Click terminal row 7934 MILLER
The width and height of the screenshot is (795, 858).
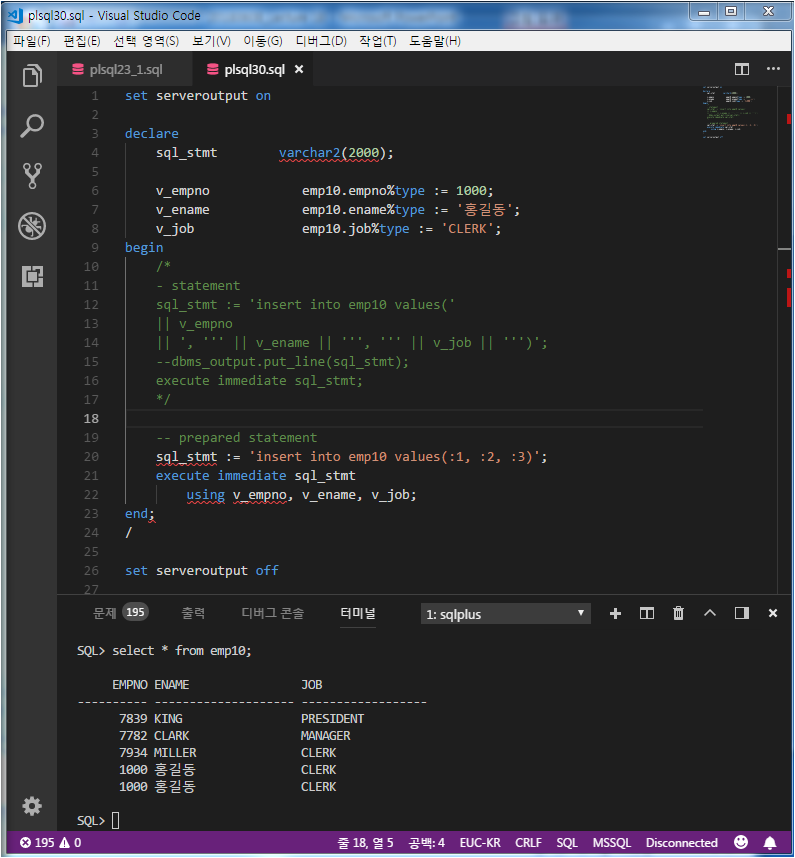228,752
